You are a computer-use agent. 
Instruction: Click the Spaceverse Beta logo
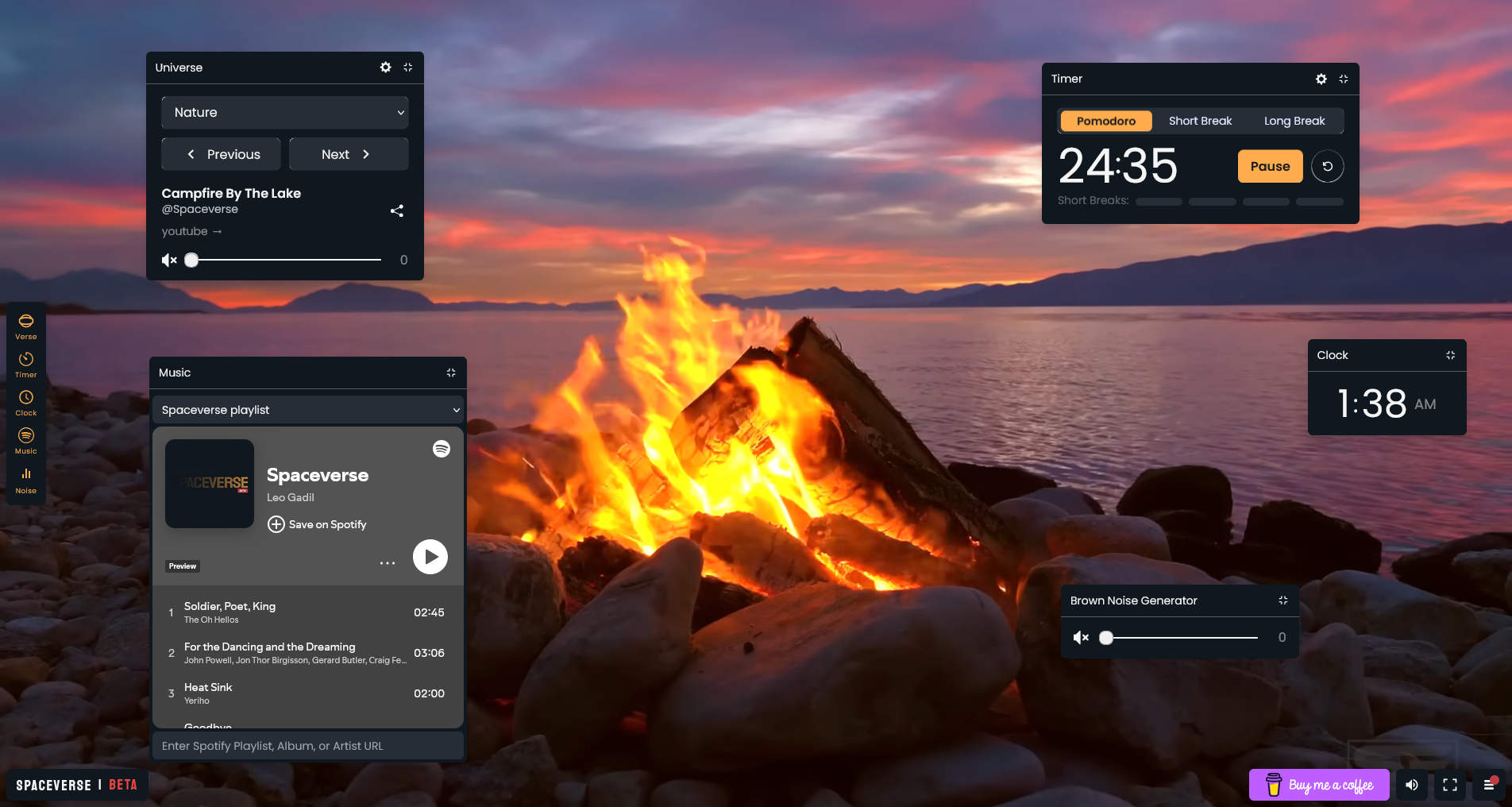point(77,785)
